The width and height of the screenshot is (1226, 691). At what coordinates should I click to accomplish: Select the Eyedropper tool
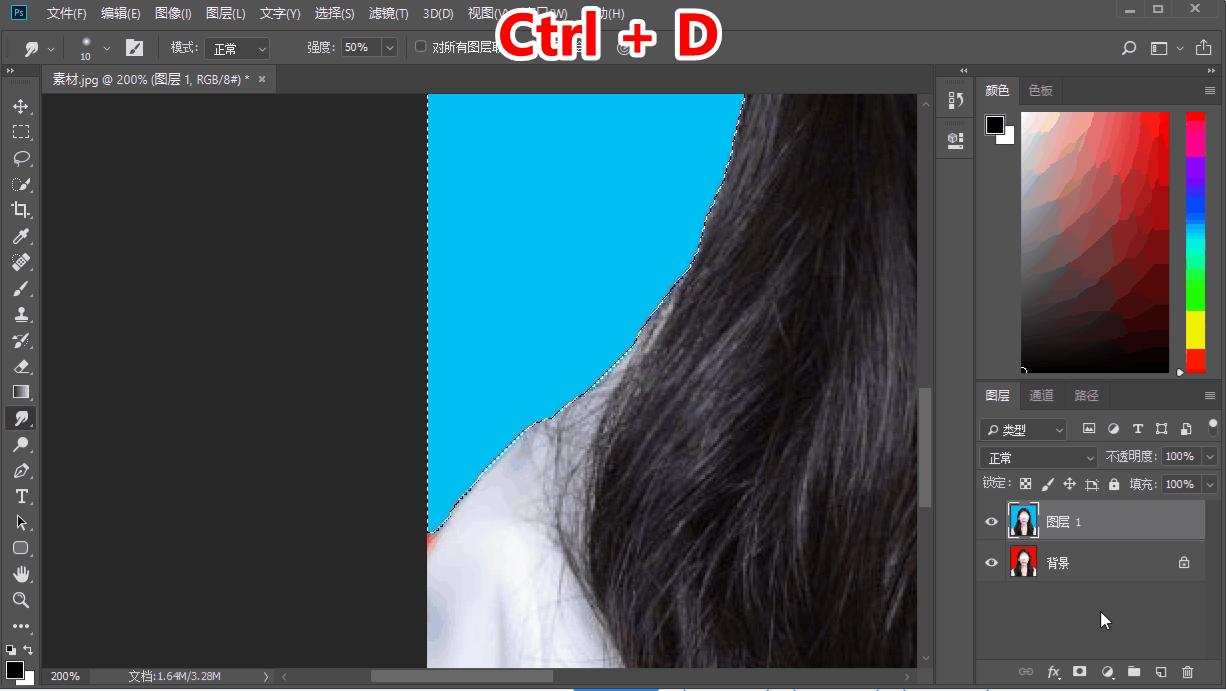click(x=20, y=236)
